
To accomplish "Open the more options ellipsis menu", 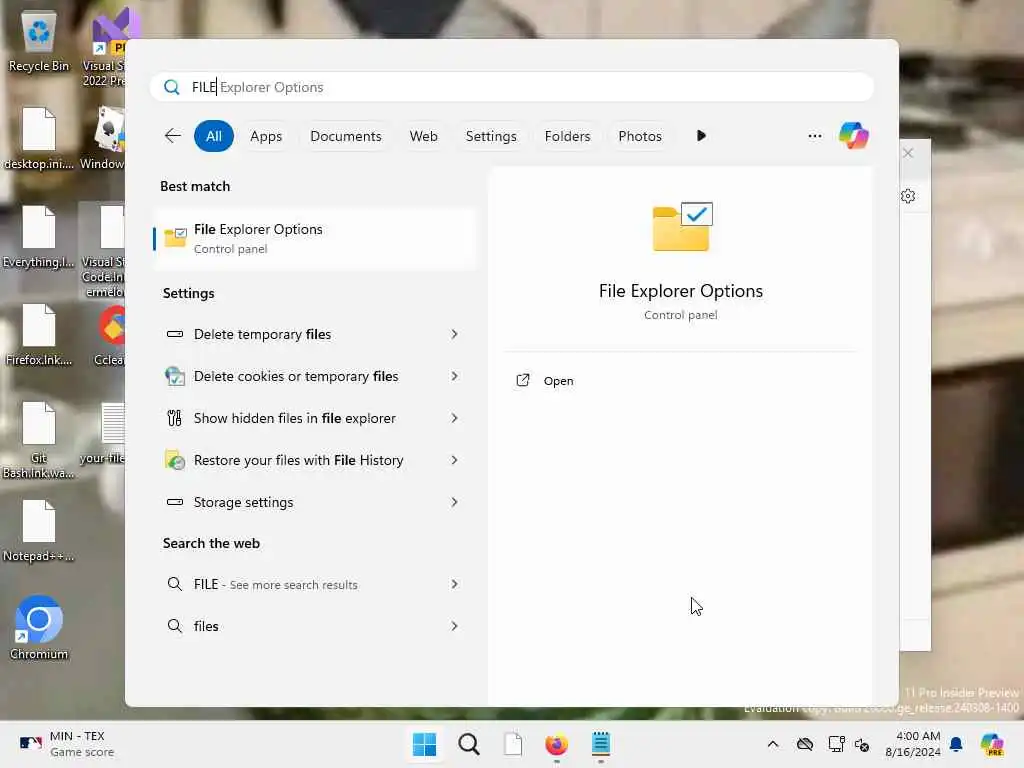I will 814,136.
